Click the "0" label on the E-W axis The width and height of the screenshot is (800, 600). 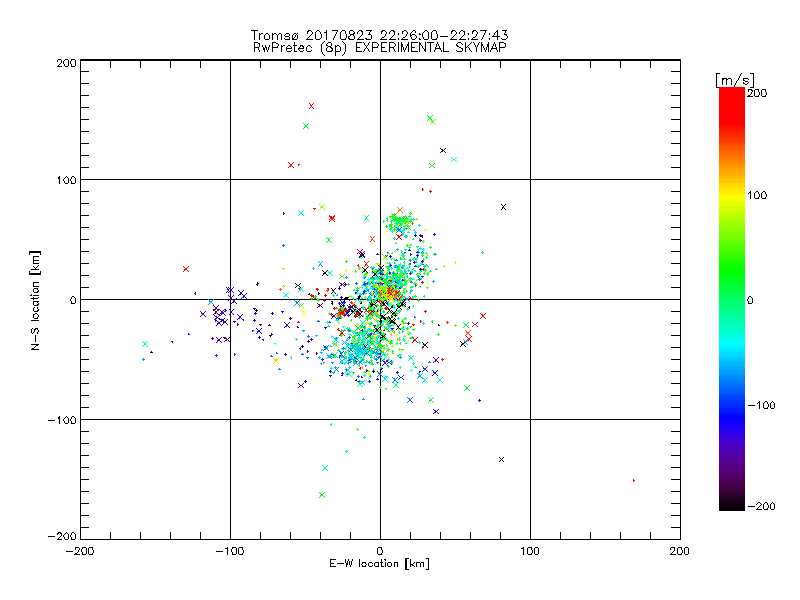380,551
